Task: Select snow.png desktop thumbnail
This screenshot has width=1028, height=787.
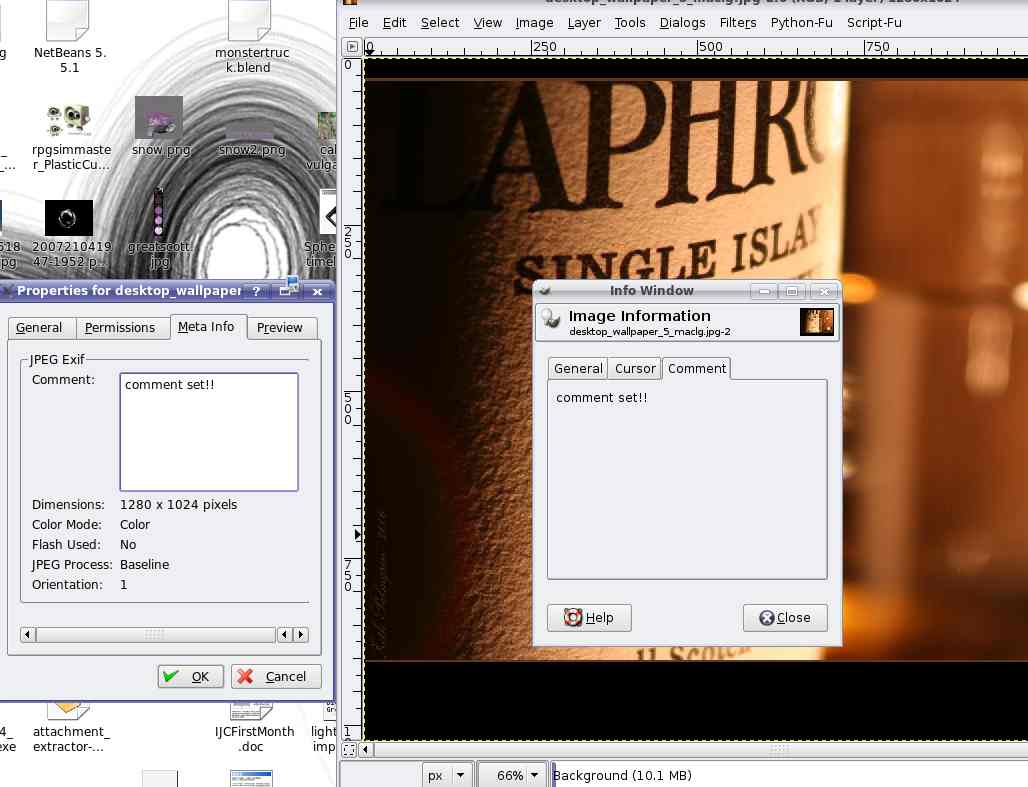Action: tap(159, 117)
